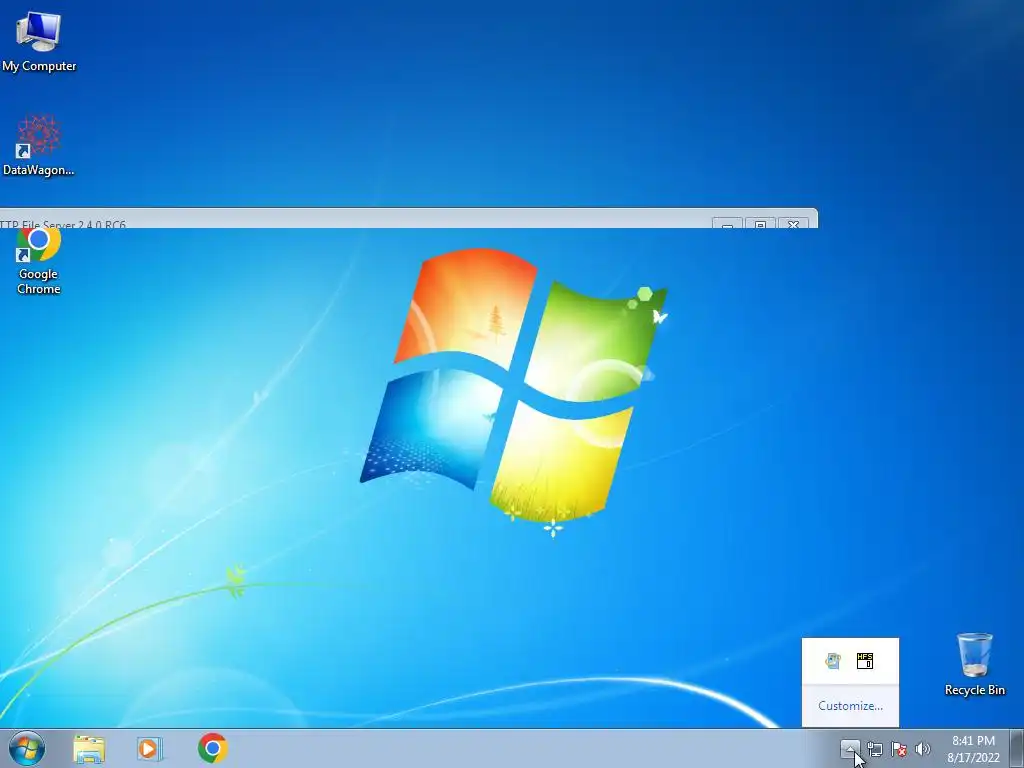Open Windows Explorer from the taskbar
Viewport: 1024px width, 768px height.
[89, 748]
